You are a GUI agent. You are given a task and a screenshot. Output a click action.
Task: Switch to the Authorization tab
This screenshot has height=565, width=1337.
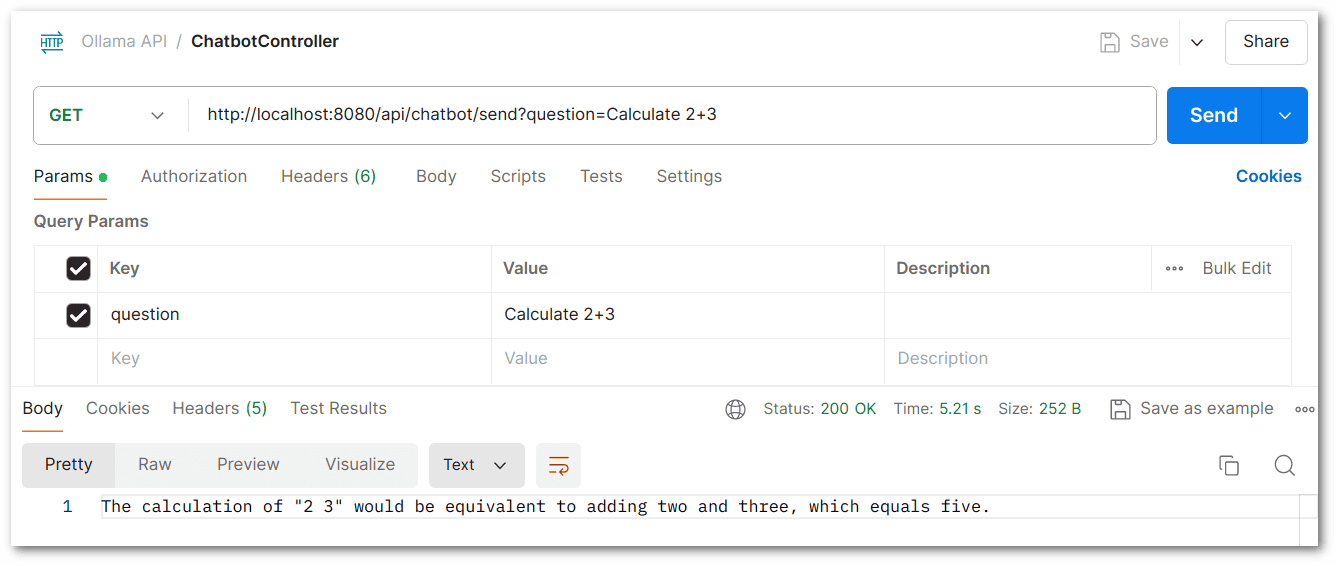pos(194,177)
